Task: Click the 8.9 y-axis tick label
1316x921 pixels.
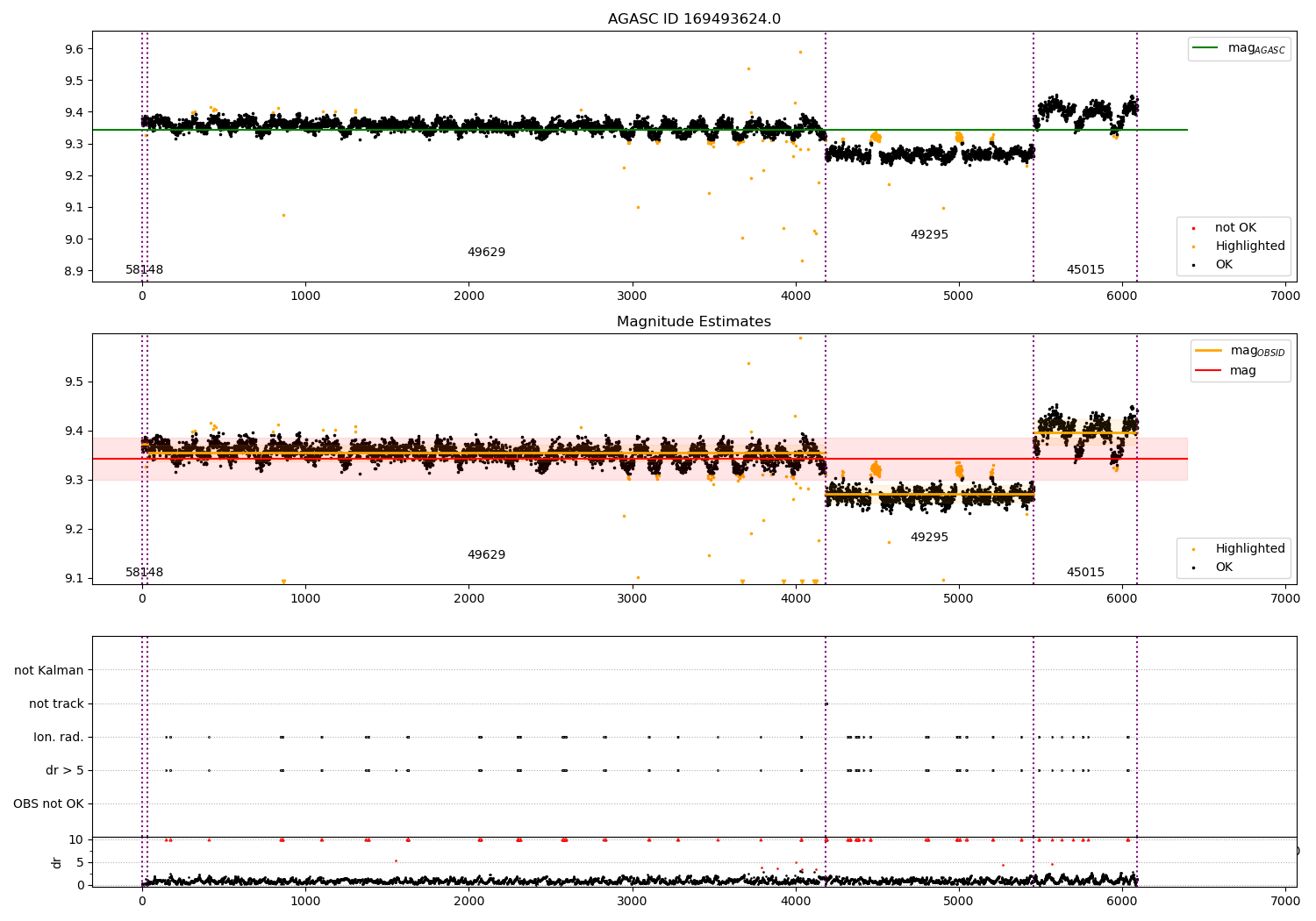Action: (74, 271)
